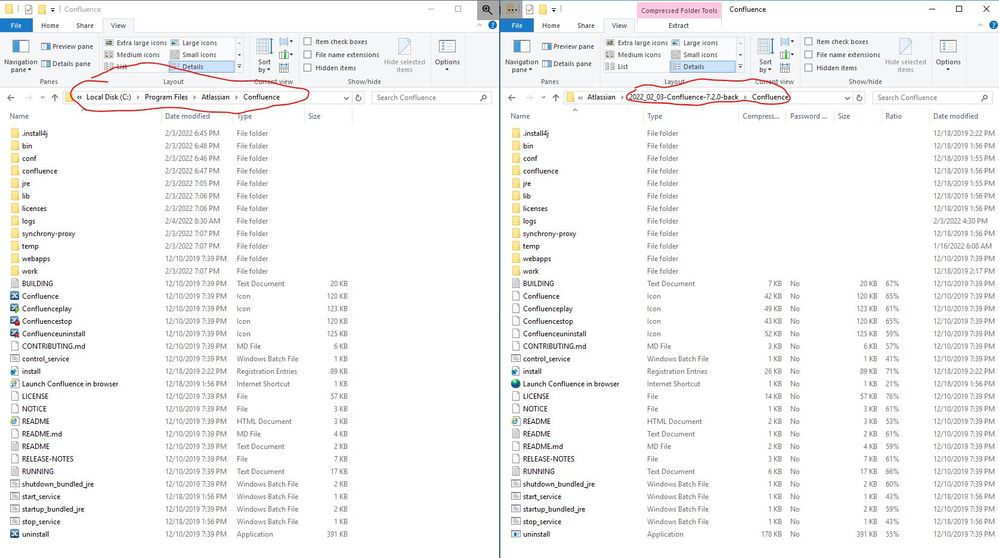
Task: Open Options in left window ribbon
Action: point(447,55)
